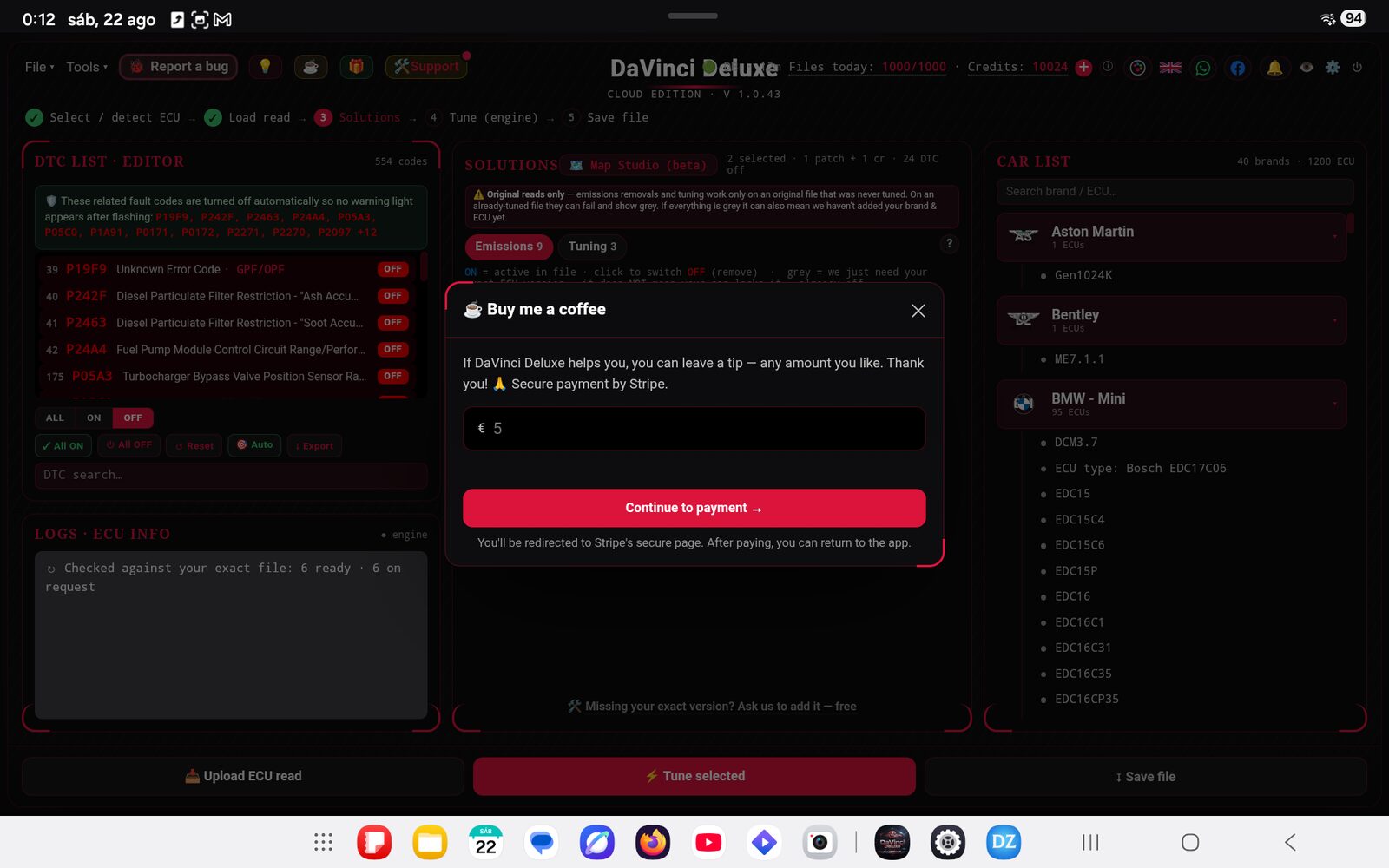This screenshot has height=868, width=1389.
Task: Open the blue messages app in dock
Action: tap(542, 842)
